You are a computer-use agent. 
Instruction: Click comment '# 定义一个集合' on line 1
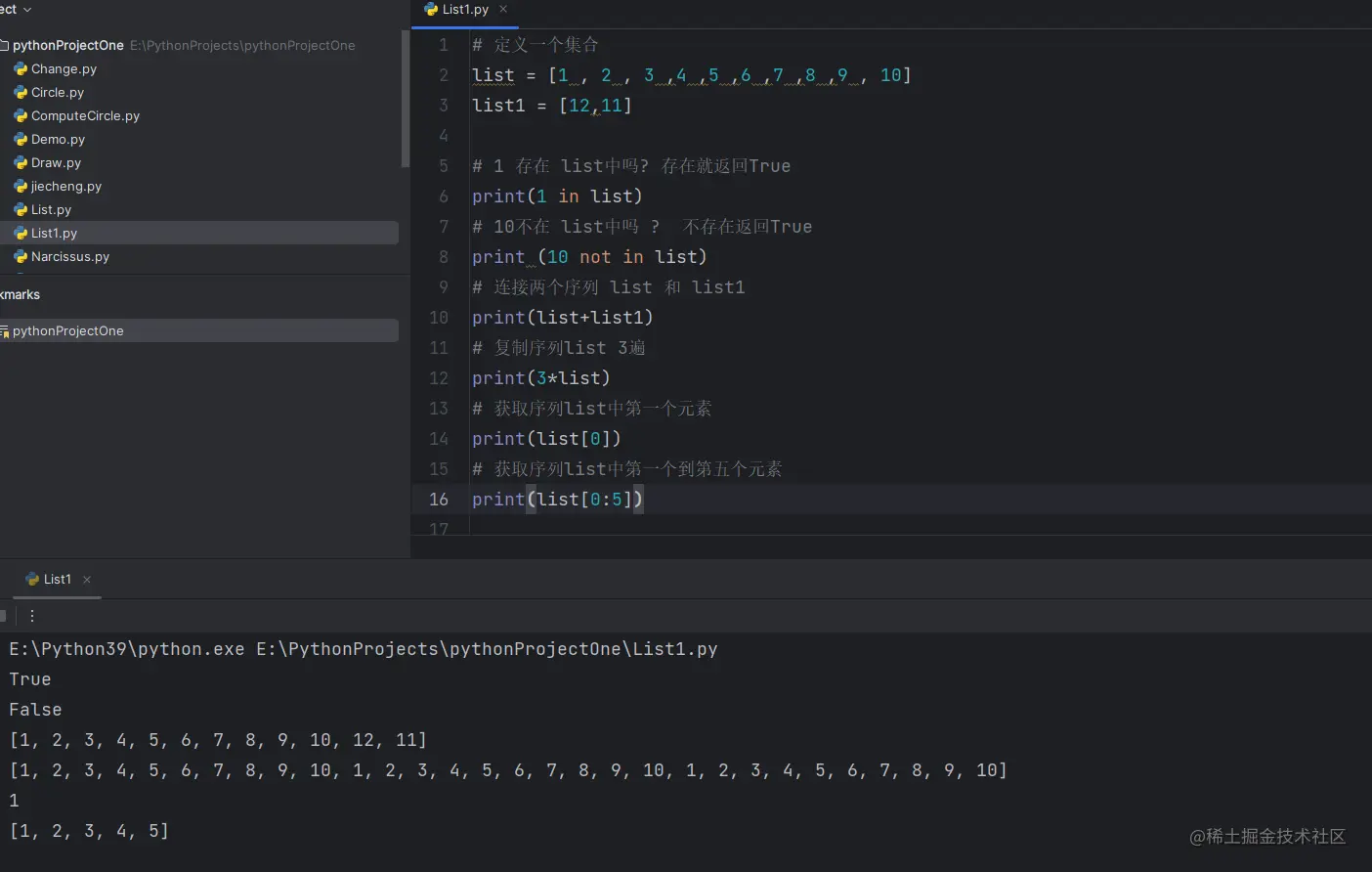click(x=536, y=45)
